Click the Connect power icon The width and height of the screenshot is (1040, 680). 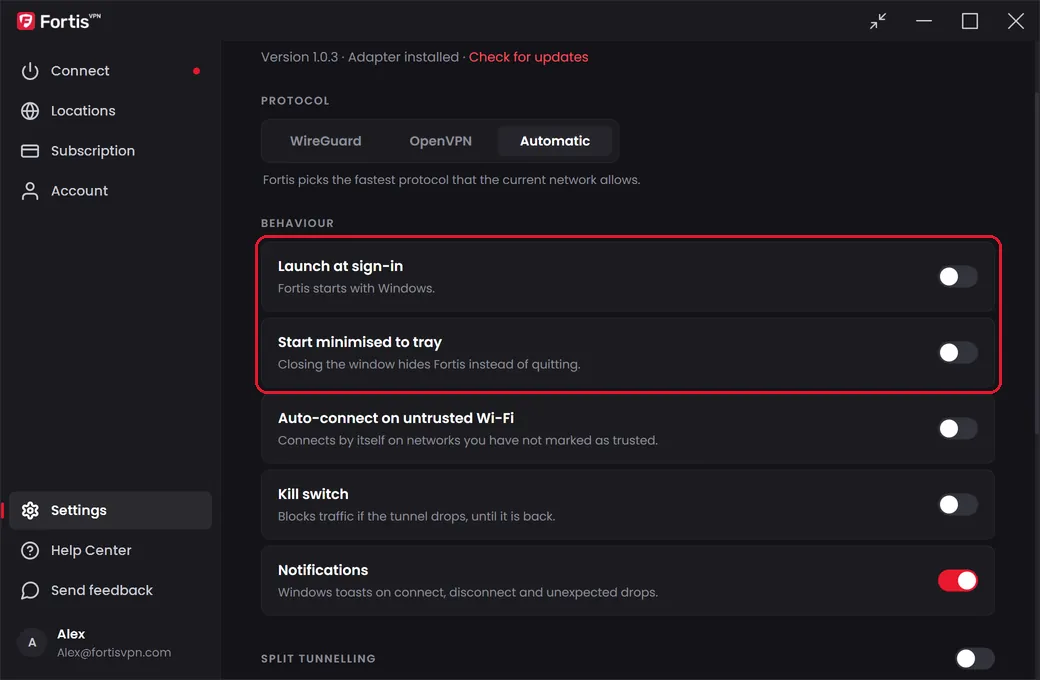[x=30, y=71]
